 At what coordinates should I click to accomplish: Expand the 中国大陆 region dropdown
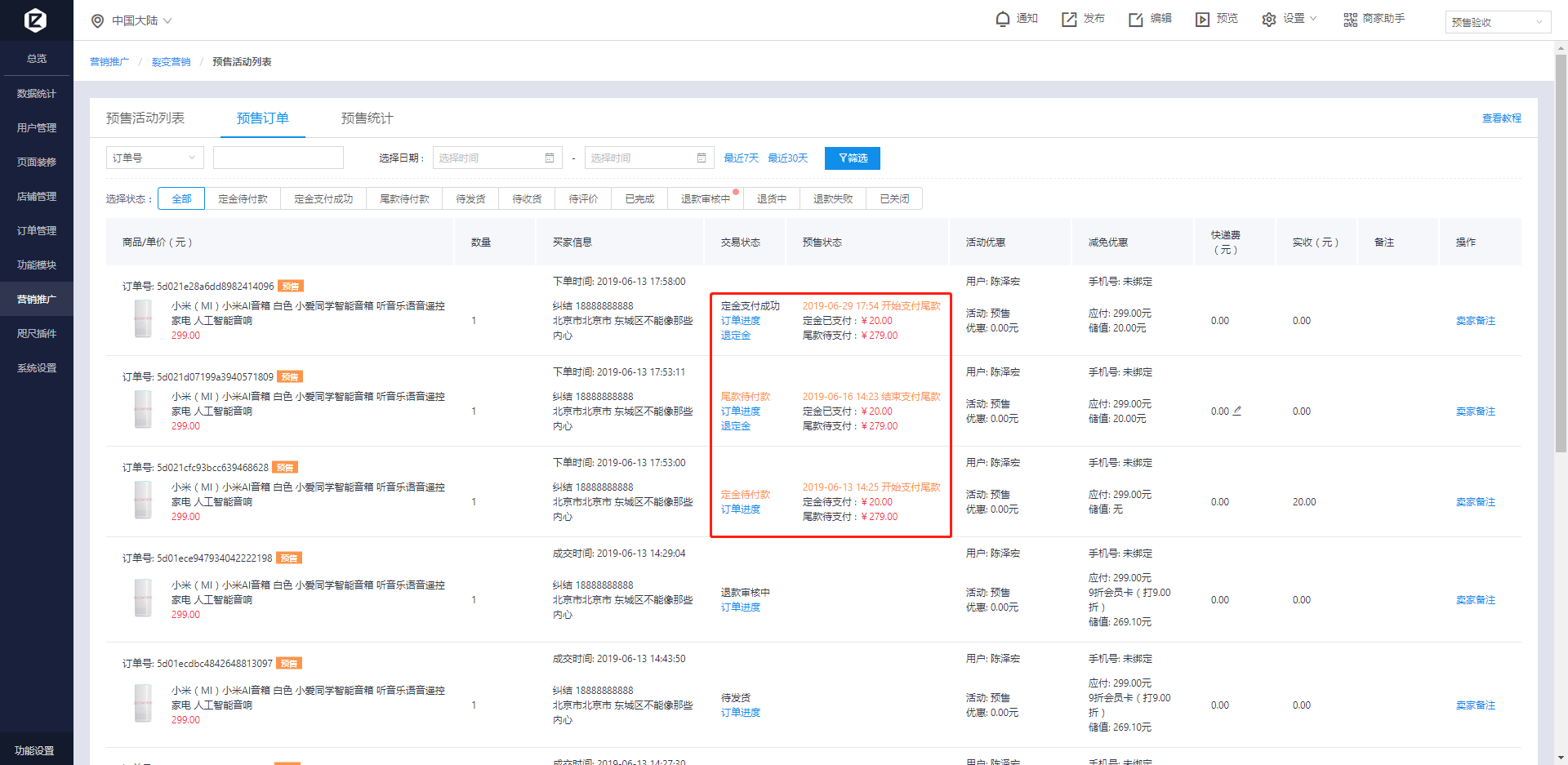(x=167, y=20)
